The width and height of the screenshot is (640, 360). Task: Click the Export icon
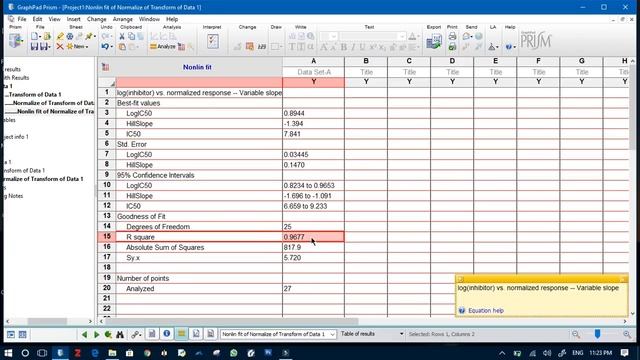[434, 41]
